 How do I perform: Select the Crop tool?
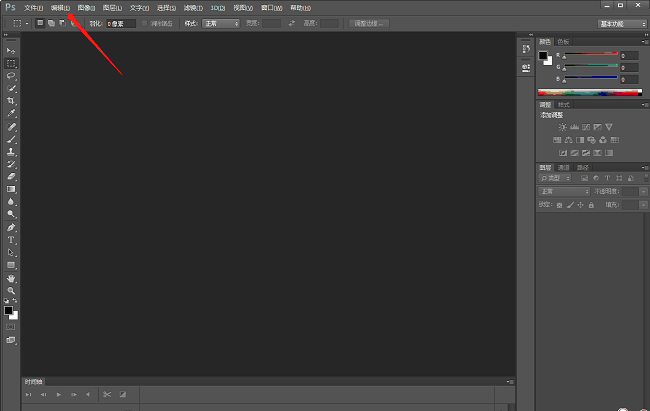click(11, 101)
